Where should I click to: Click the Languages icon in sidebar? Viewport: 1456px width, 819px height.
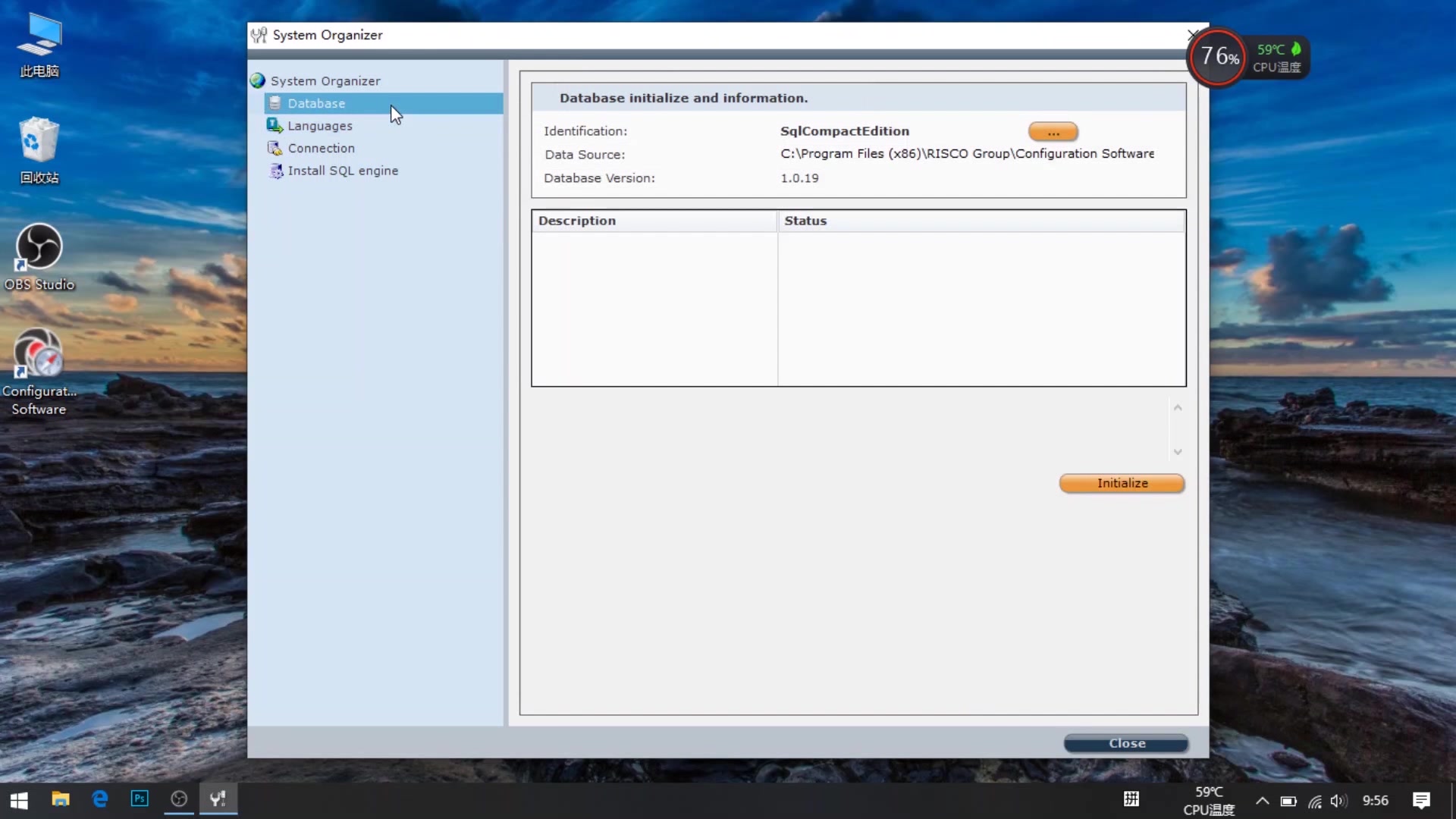pos(275,126)
